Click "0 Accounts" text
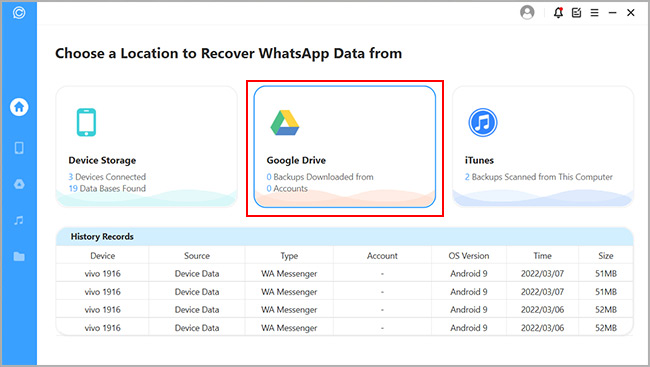650x367 pixels. (x=287, y=188)
